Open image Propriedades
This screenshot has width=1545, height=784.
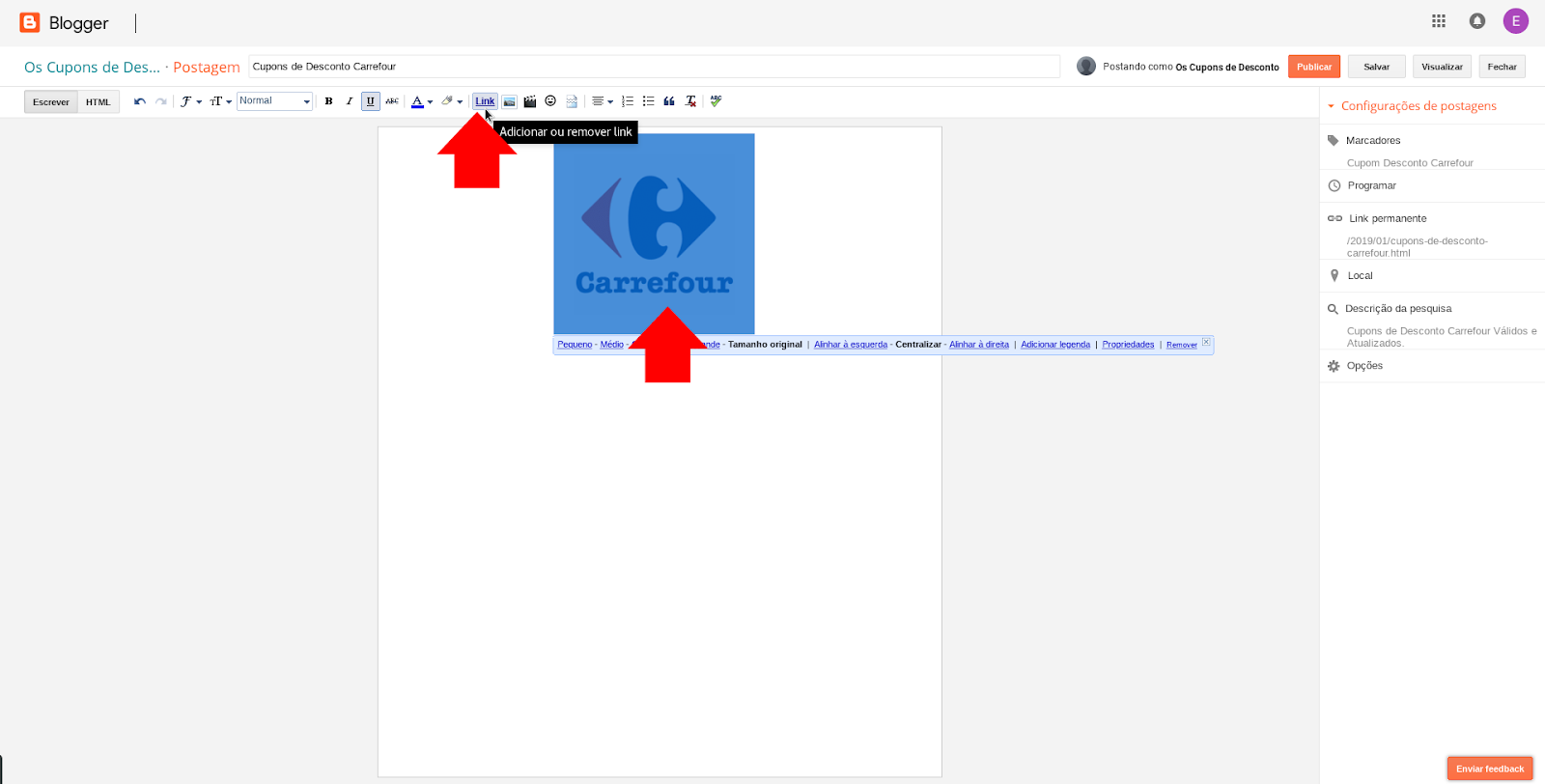(1128, 345)
